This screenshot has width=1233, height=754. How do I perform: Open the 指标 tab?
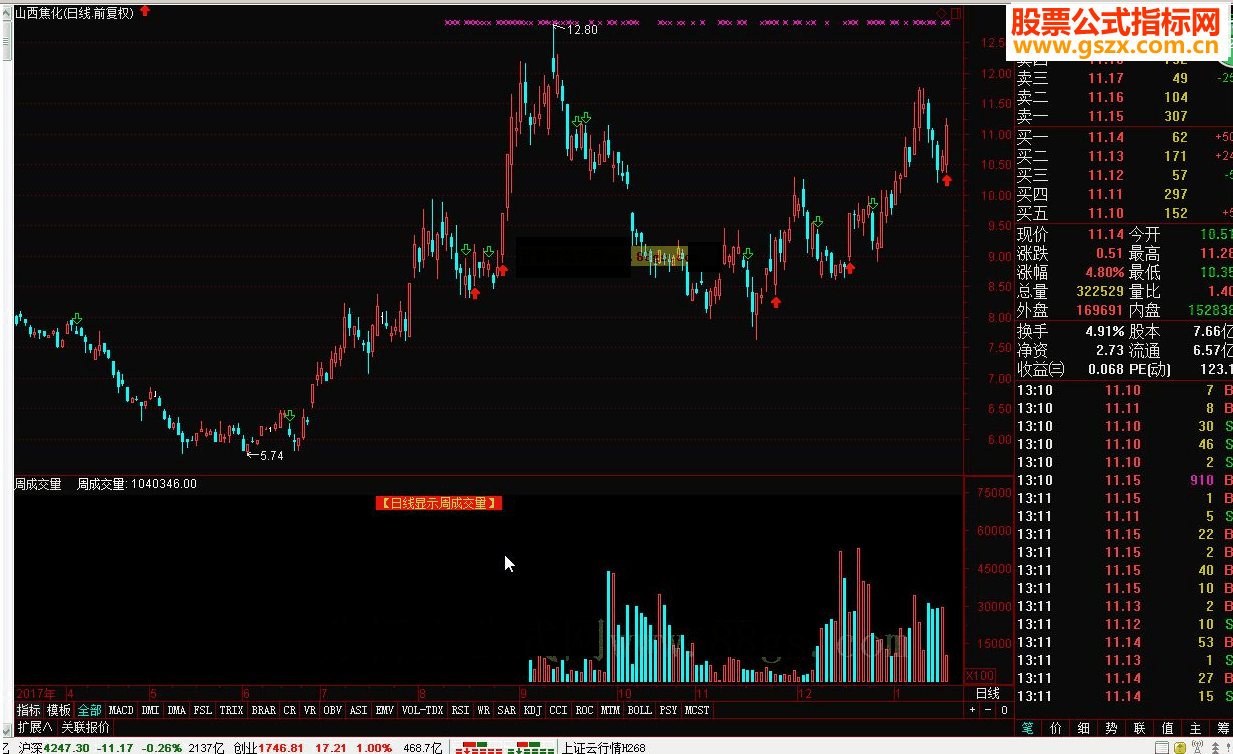click(28, 710)
